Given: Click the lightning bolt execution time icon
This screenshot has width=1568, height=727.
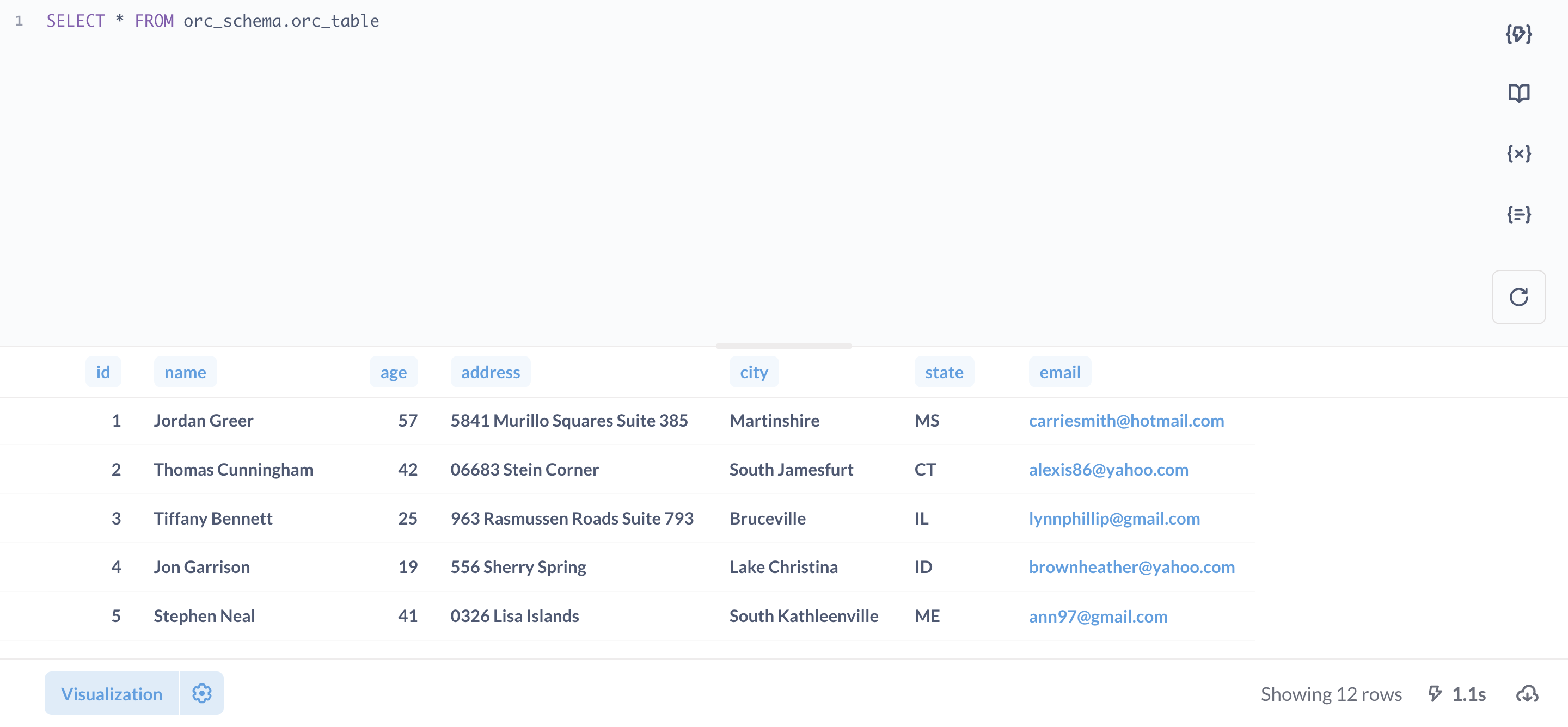Looking at the screenshot, I should (1435, 694).
